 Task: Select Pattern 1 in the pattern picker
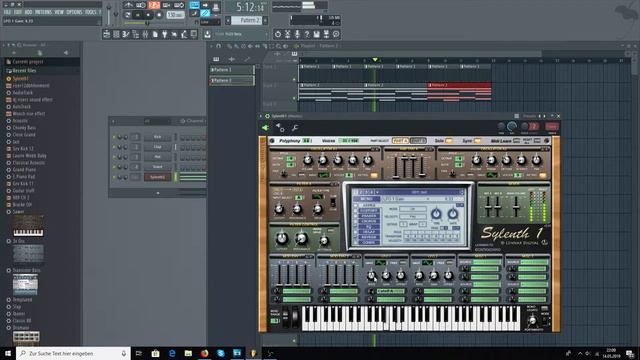click(231, 70)
